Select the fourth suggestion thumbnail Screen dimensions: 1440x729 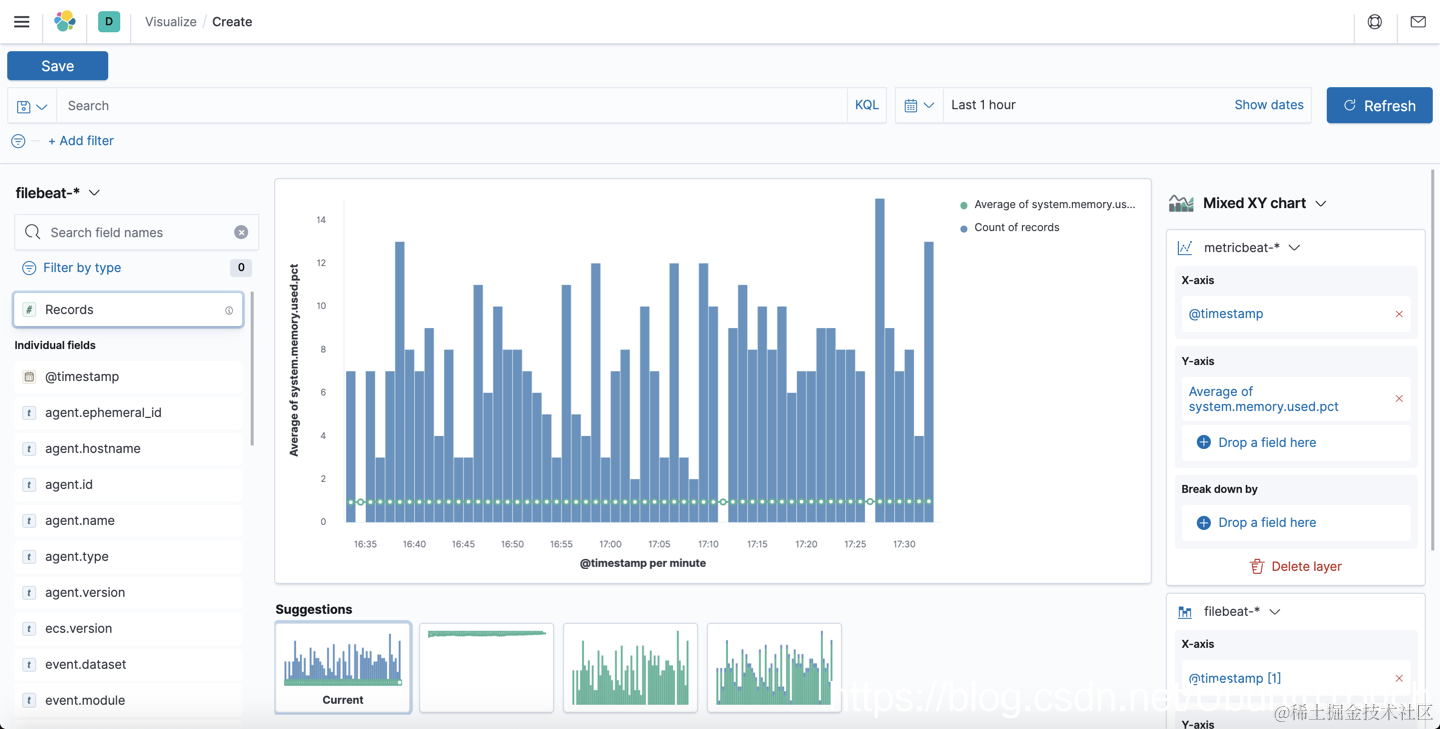pyautogui.click(x=774, y=667)
